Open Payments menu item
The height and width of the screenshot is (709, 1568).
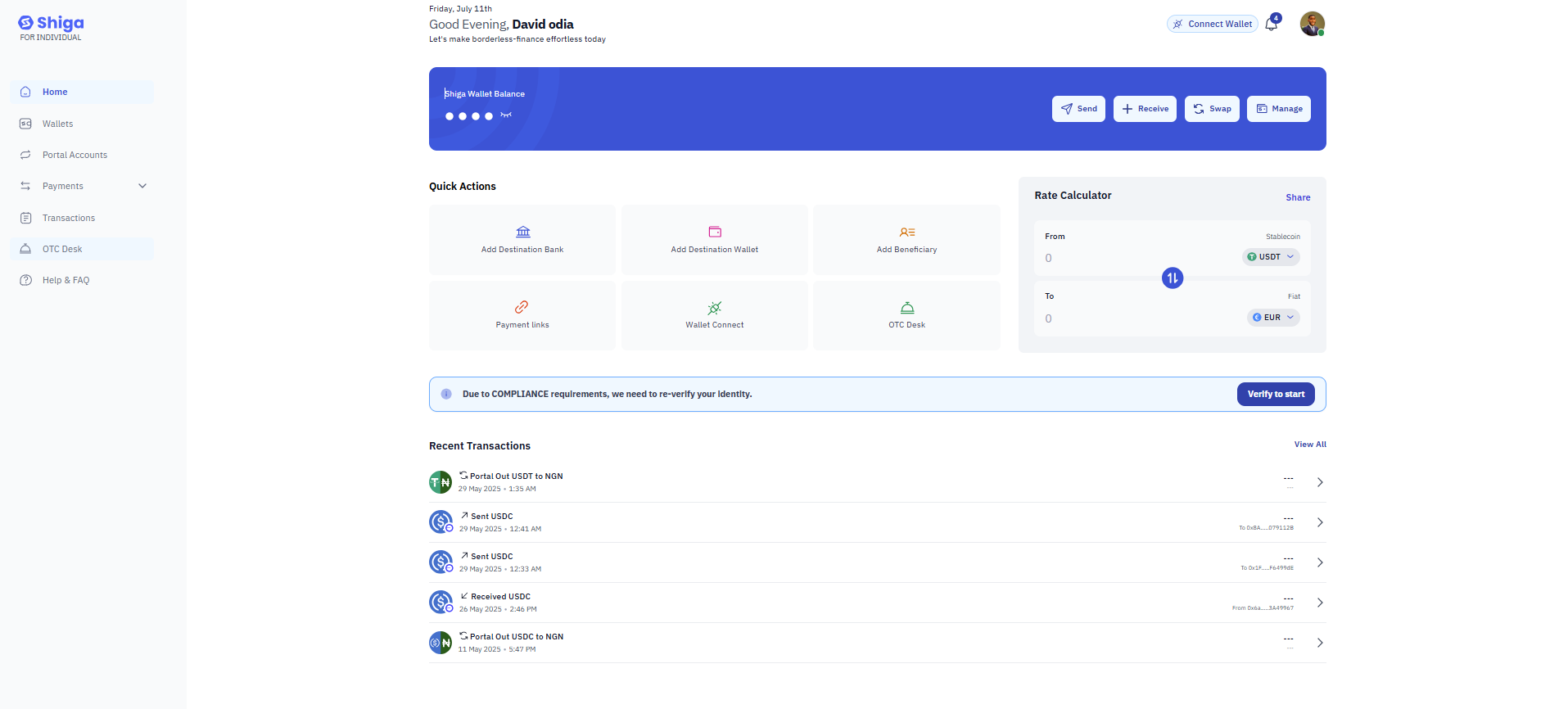tap(82, 186)
